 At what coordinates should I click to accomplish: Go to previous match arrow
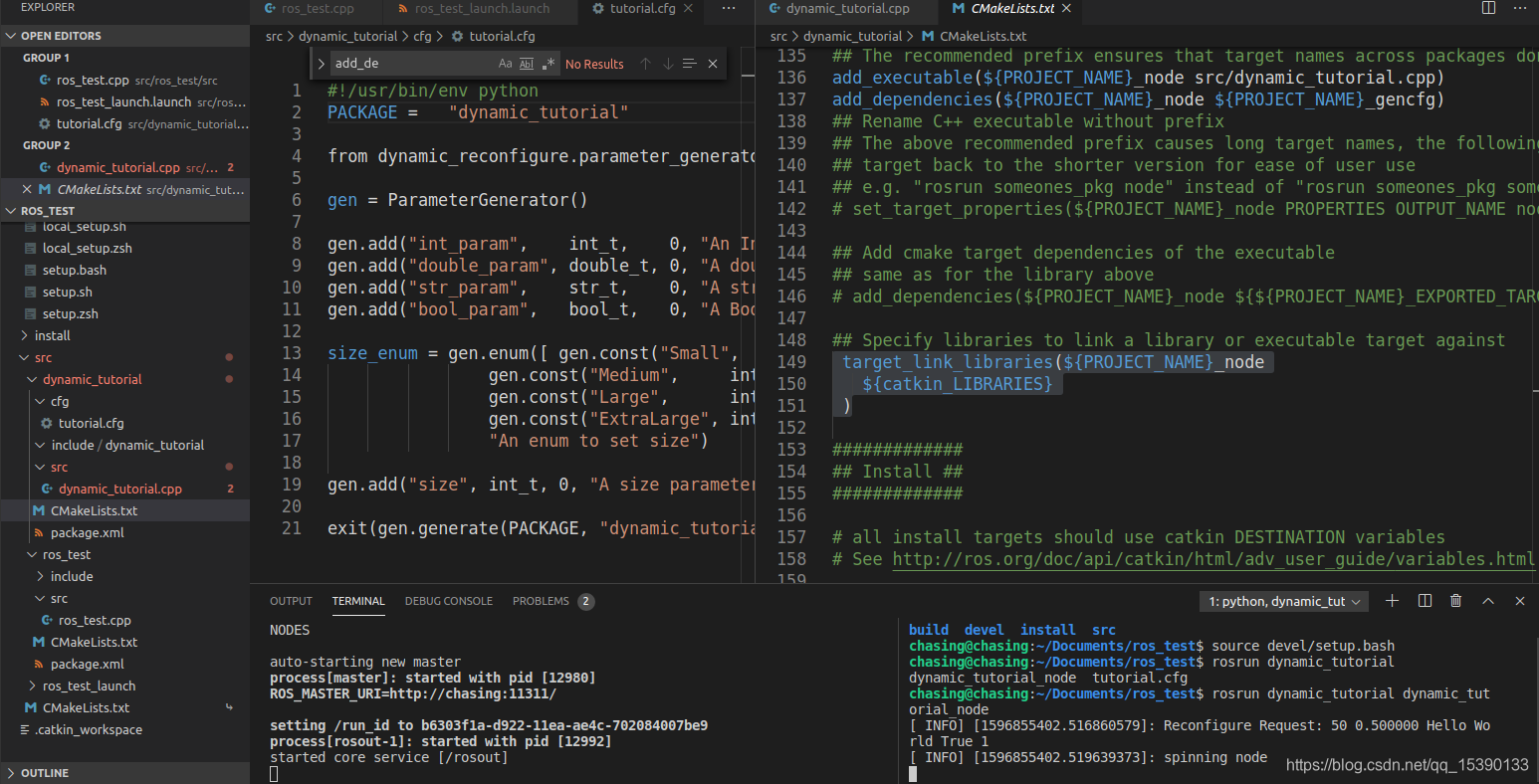(645, 64)
